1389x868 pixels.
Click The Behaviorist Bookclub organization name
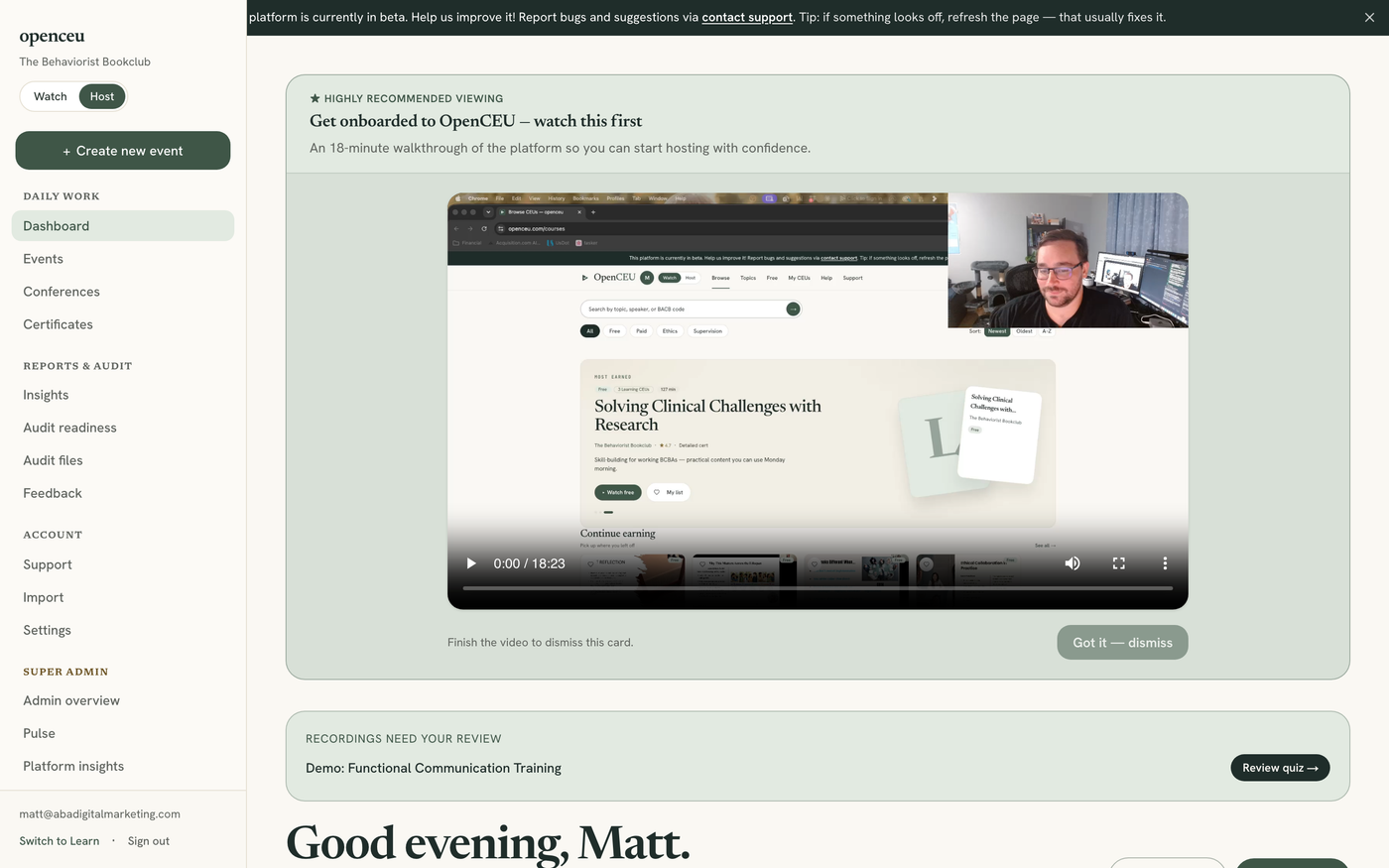[85, 62]
